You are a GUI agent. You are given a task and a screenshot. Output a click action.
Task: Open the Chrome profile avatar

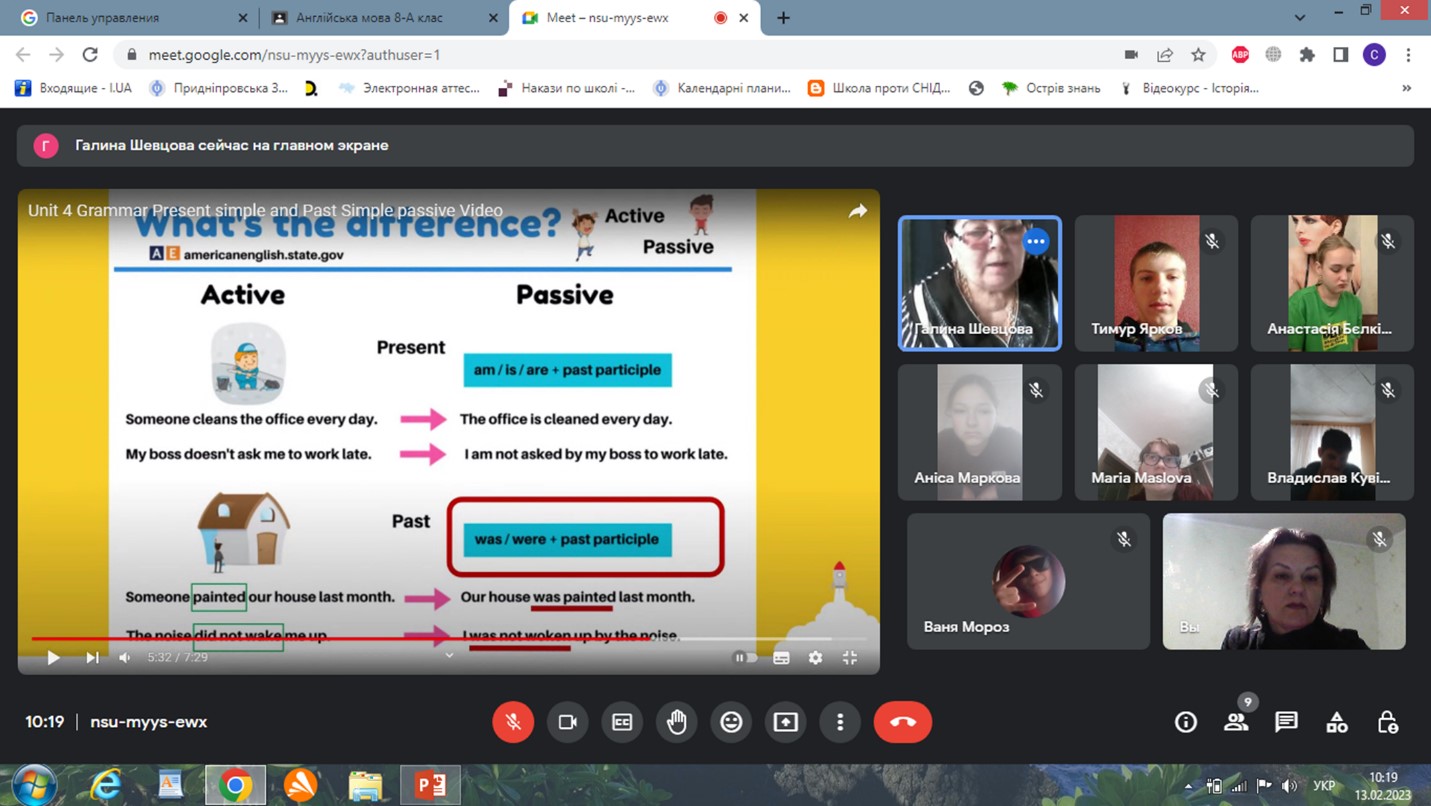(1374, 55)
